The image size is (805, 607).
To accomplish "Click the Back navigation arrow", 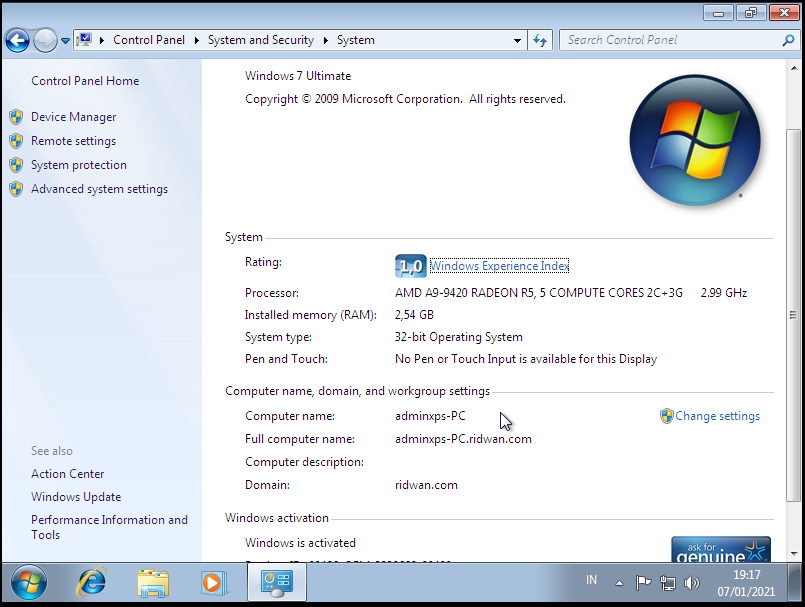I will tap(17, 40).
